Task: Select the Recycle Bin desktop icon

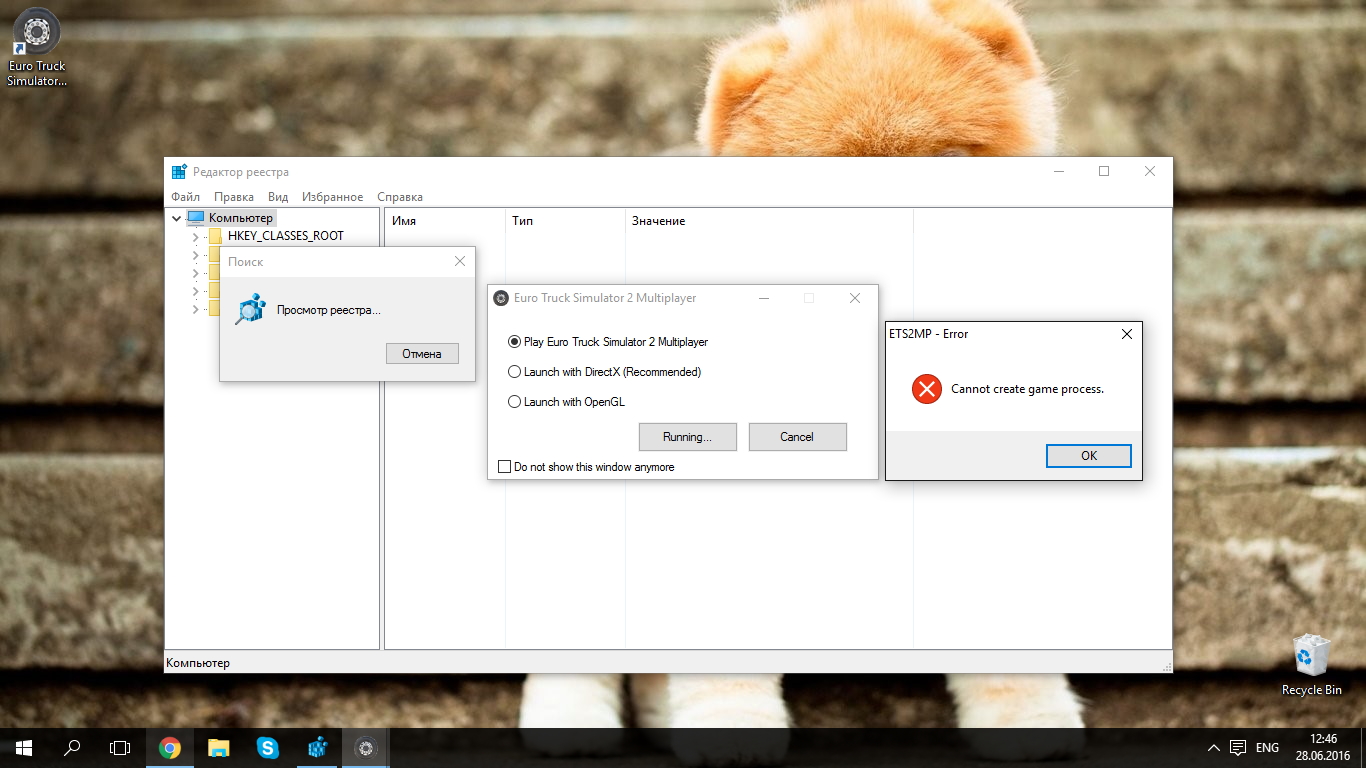Action: [x=1311, y=664]
